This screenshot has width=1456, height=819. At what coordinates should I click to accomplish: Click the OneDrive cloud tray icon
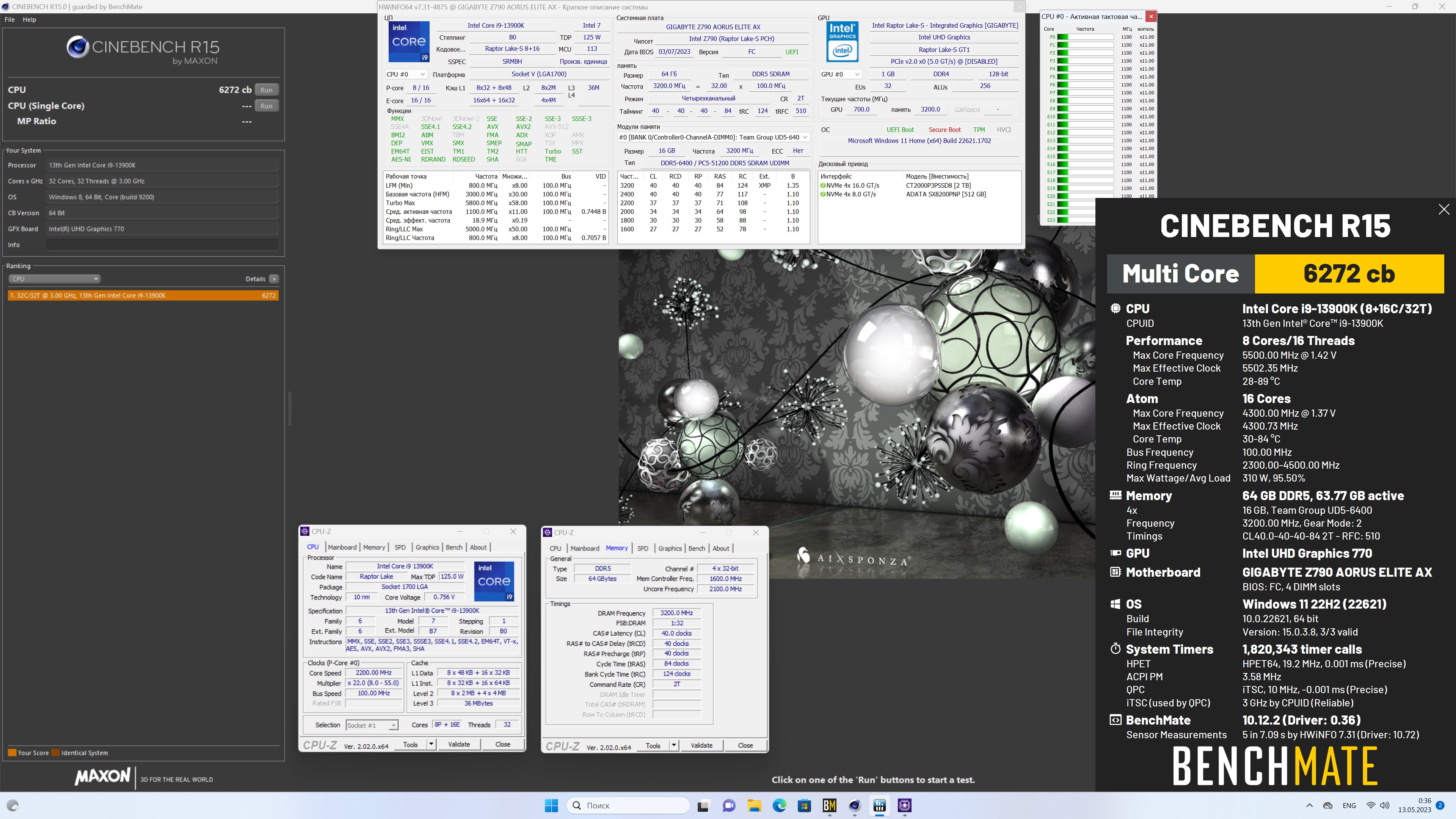[1328, 805]
